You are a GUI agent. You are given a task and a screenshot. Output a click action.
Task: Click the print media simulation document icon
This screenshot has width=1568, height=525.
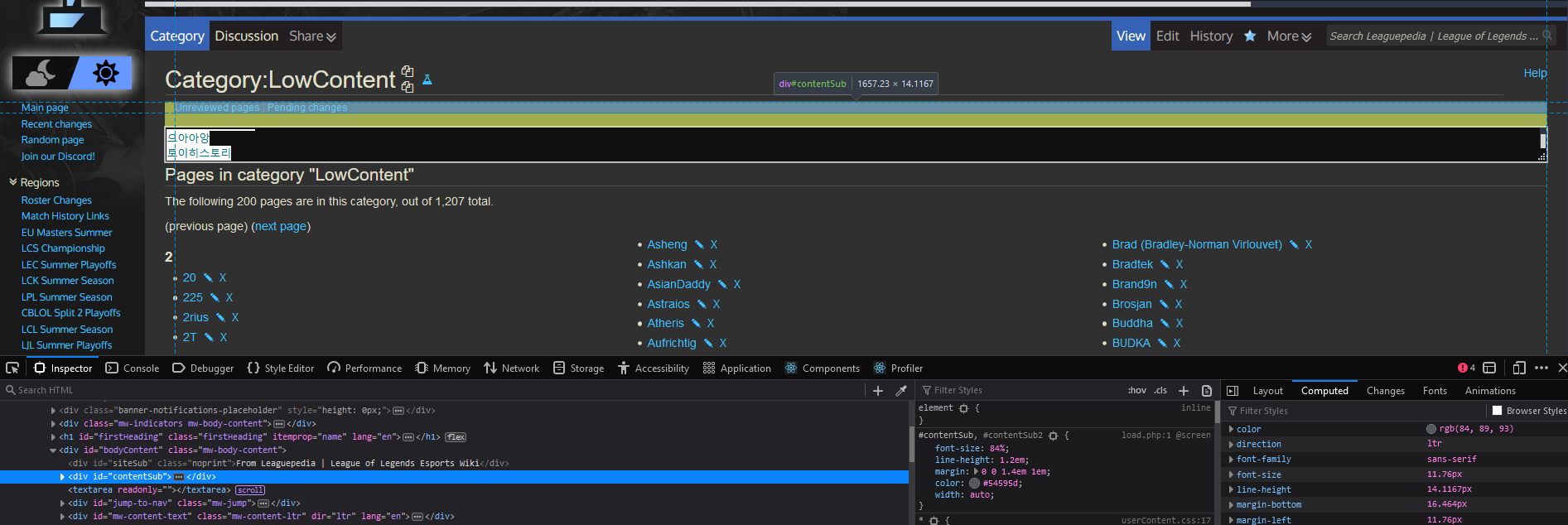(1207, 391)
